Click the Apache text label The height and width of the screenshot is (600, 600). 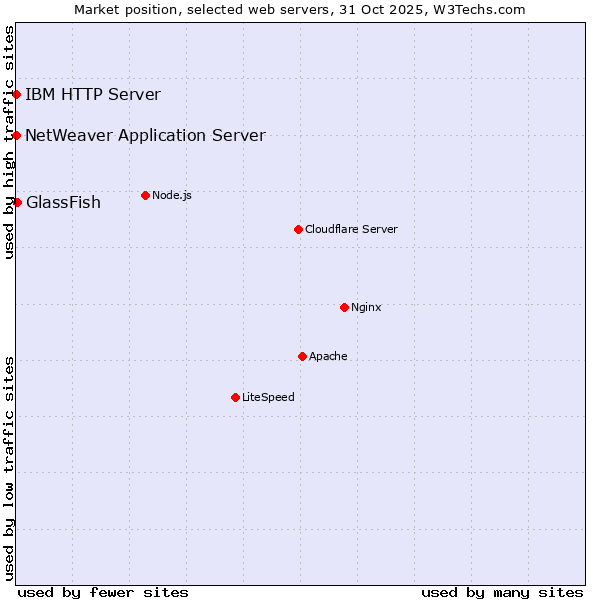(x=328, y=356)
